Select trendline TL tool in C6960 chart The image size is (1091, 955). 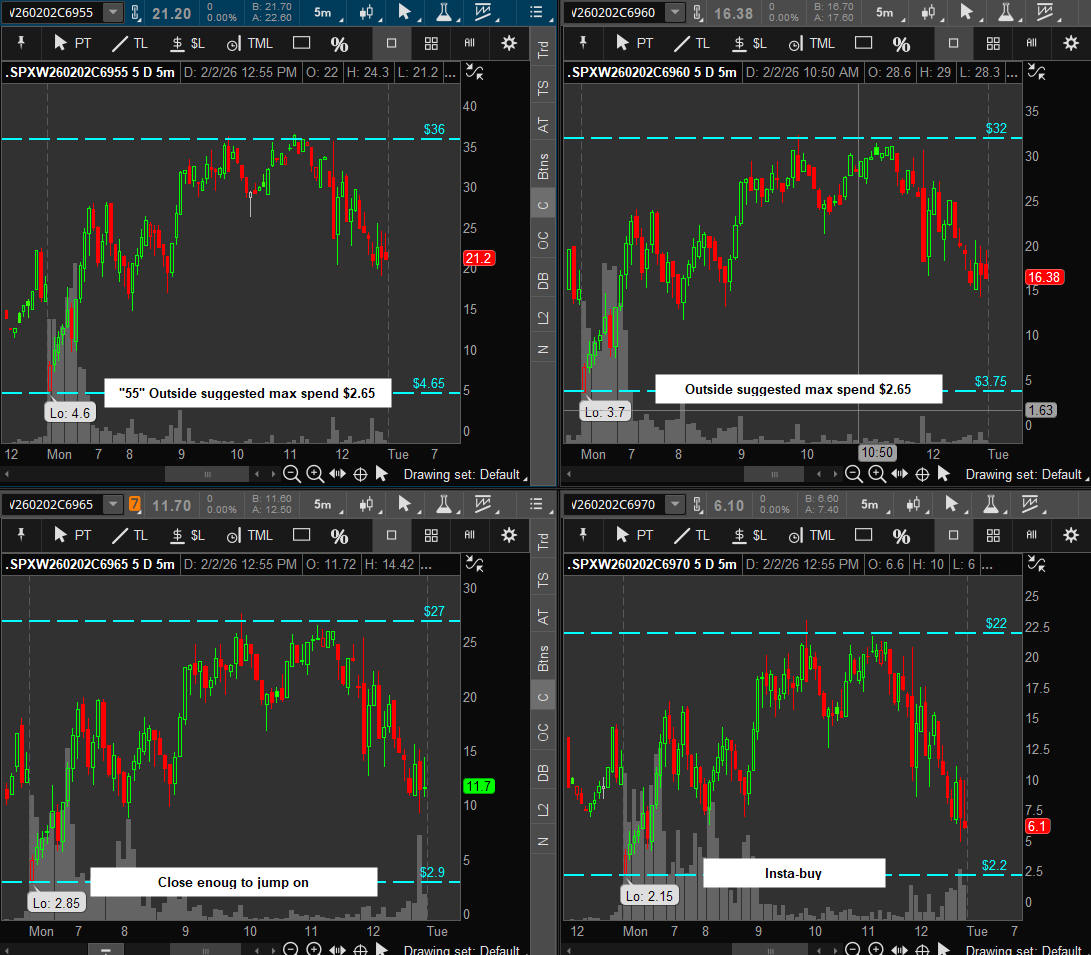[x=691, y=44]
